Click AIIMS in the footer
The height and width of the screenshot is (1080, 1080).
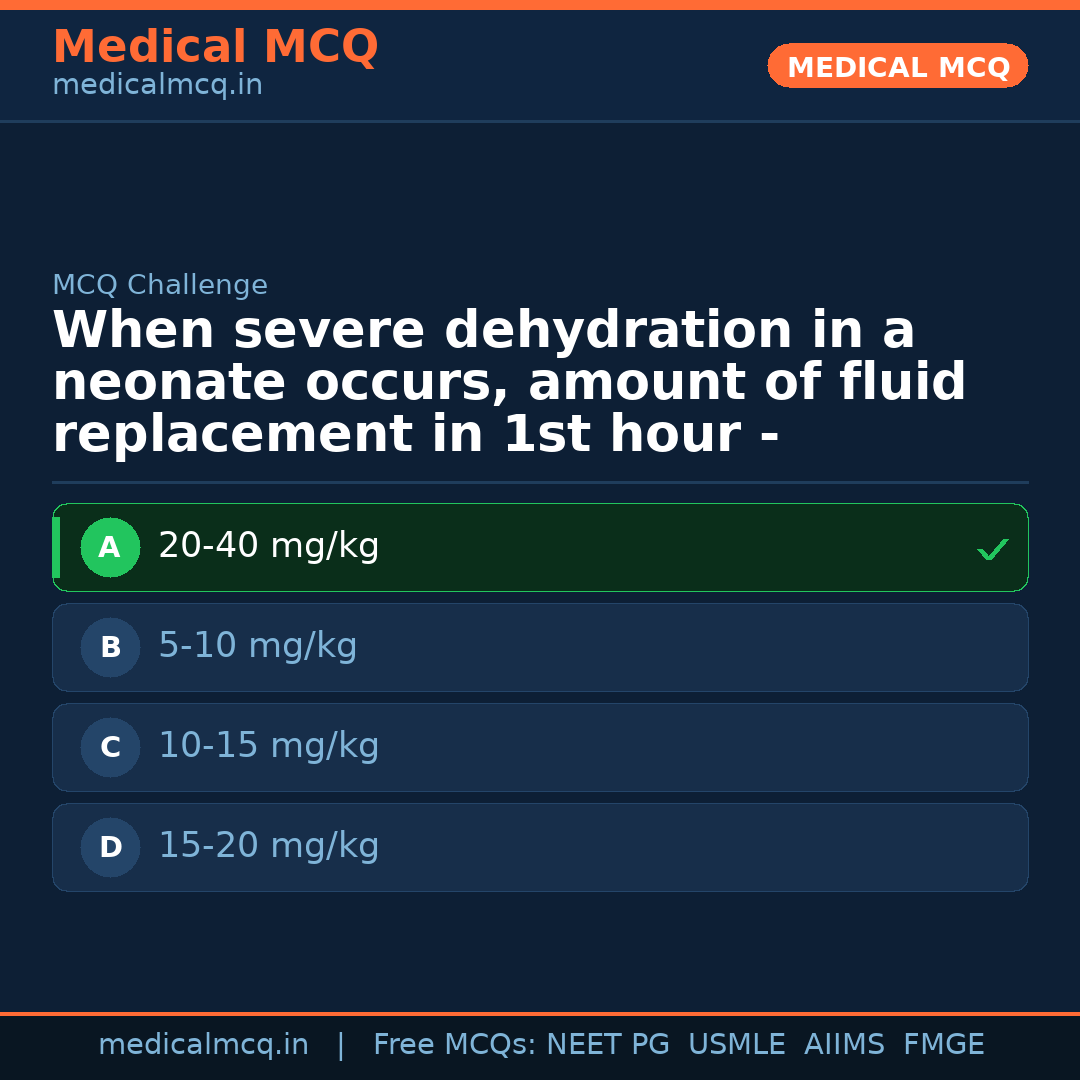coord(844,1045)
